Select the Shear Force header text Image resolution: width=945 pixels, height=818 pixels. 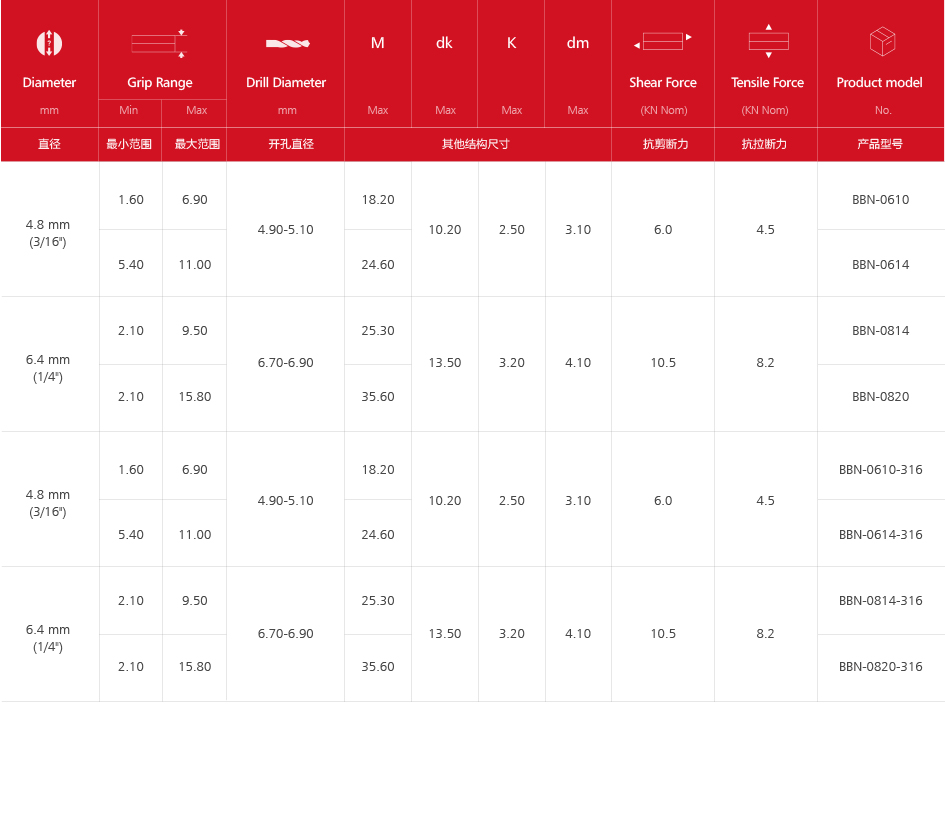coord(663,83)
